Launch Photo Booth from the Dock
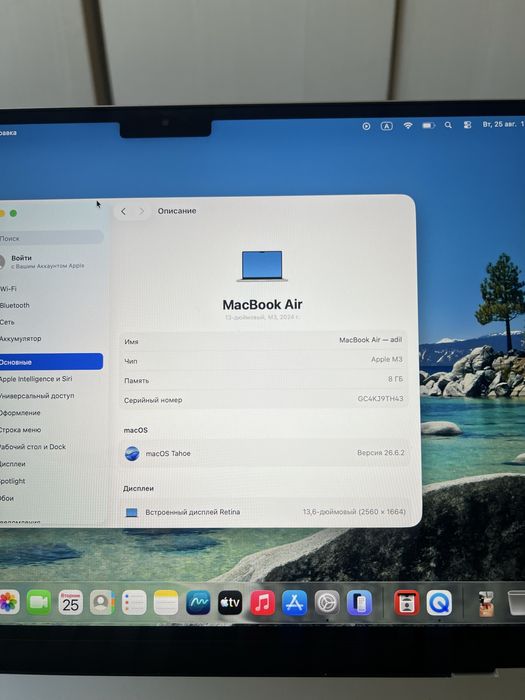The height and width of the screenshot is (700, 525). 407,603
